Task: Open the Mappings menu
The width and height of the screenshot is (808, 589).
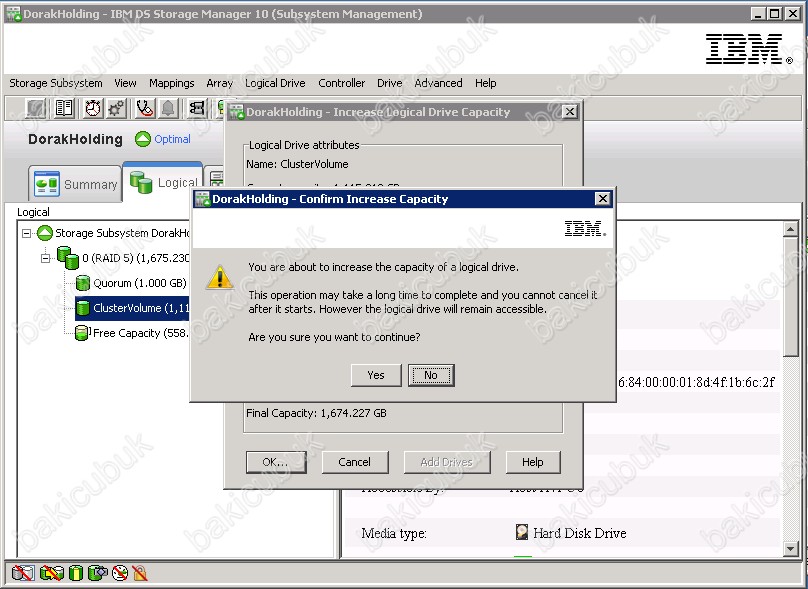Action: coord(172,83)
